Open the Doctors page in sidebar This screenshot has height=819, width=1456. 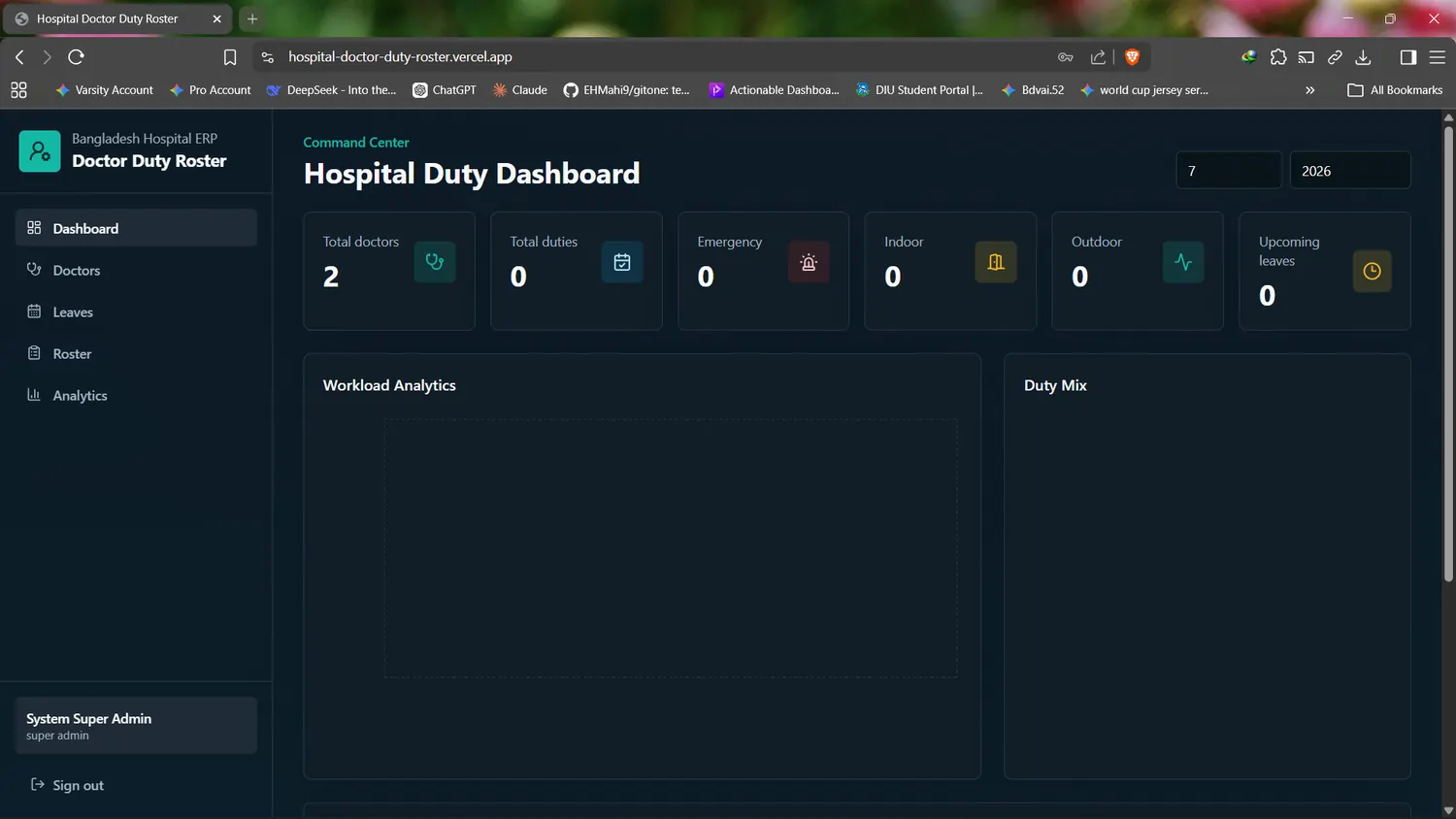pyautogui.click(x=136, y=270)
